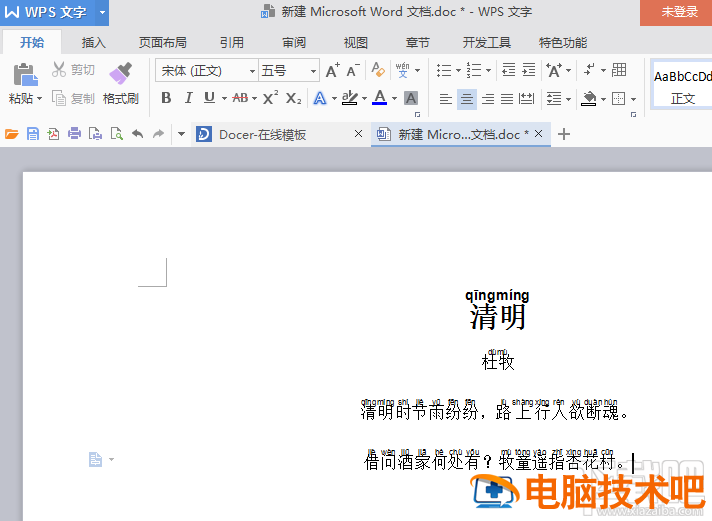Viewport: 712px width, 521px height.
Task: Switch to the 引用 (References) tab
Action: 232,43
